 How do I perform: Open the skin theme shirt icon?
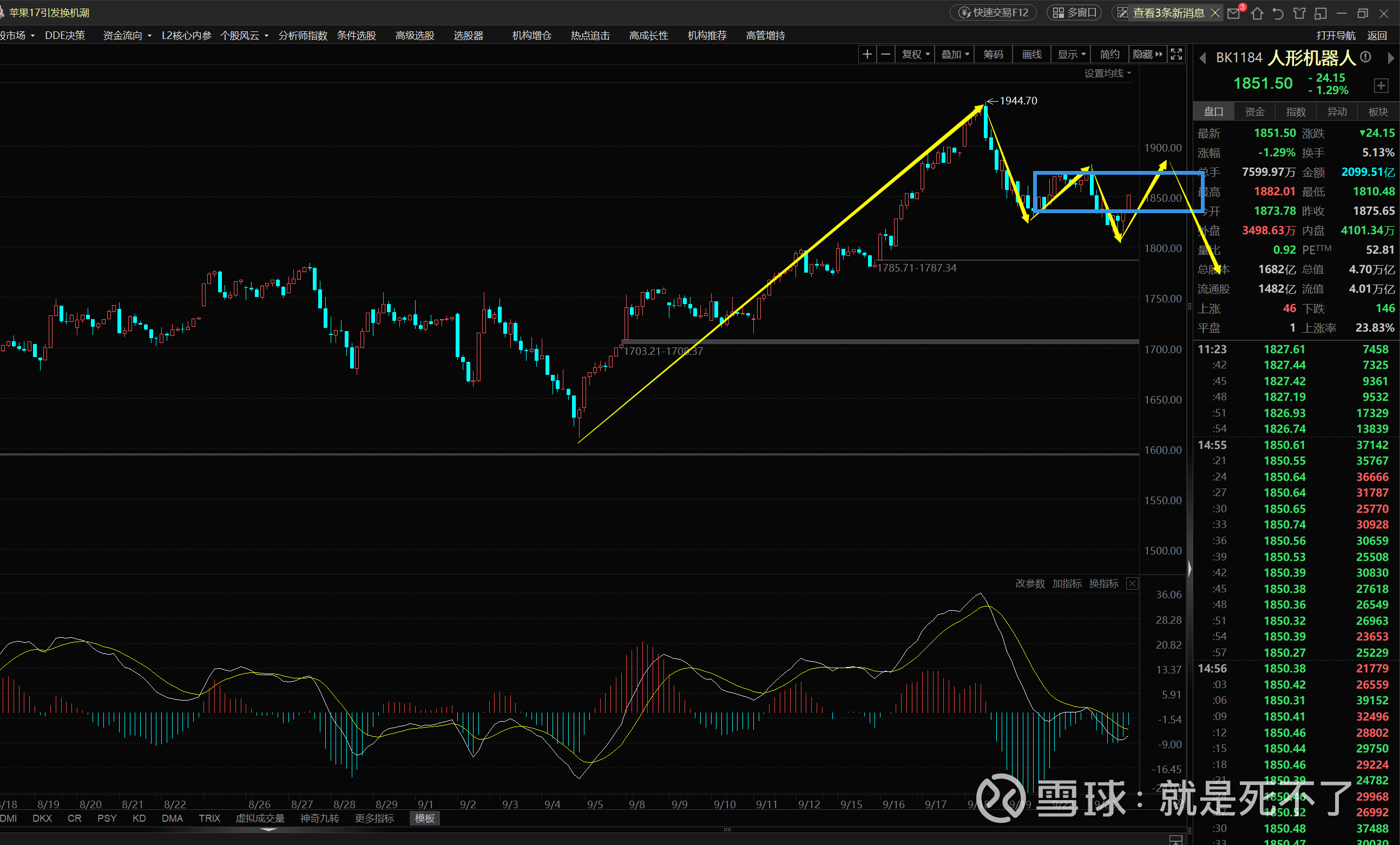point(1299,13)
